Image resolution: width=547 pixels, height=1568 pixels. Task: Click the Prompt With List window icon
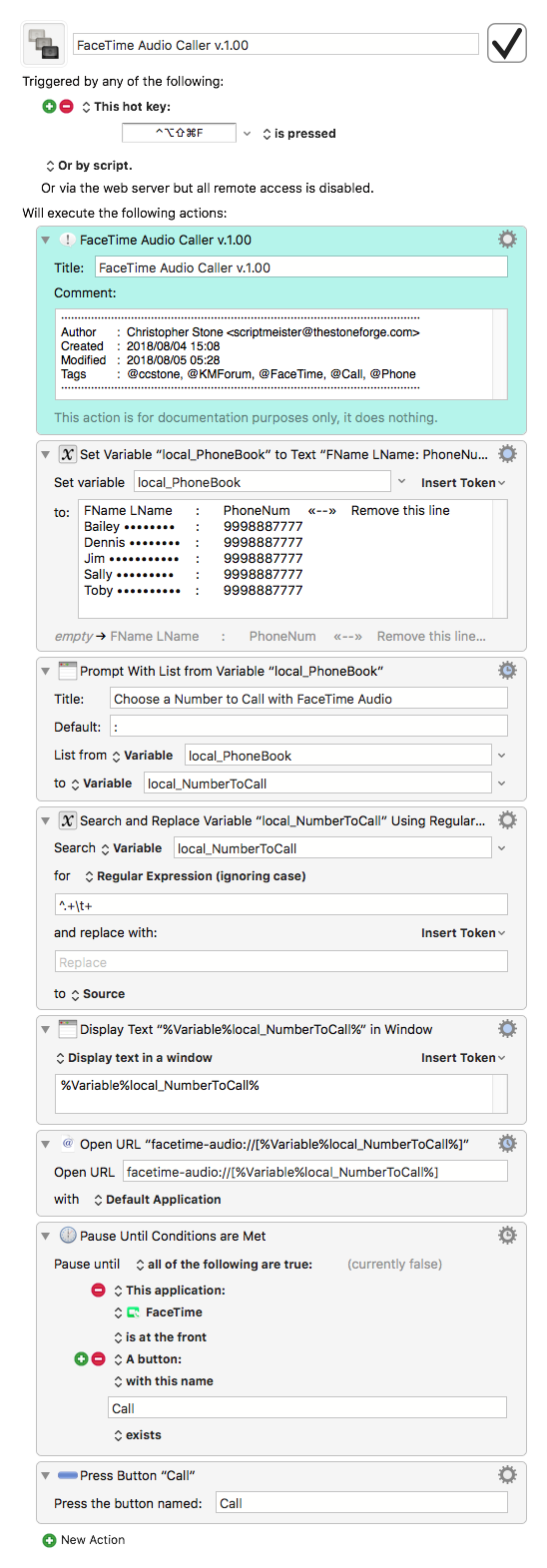point(67,671)
